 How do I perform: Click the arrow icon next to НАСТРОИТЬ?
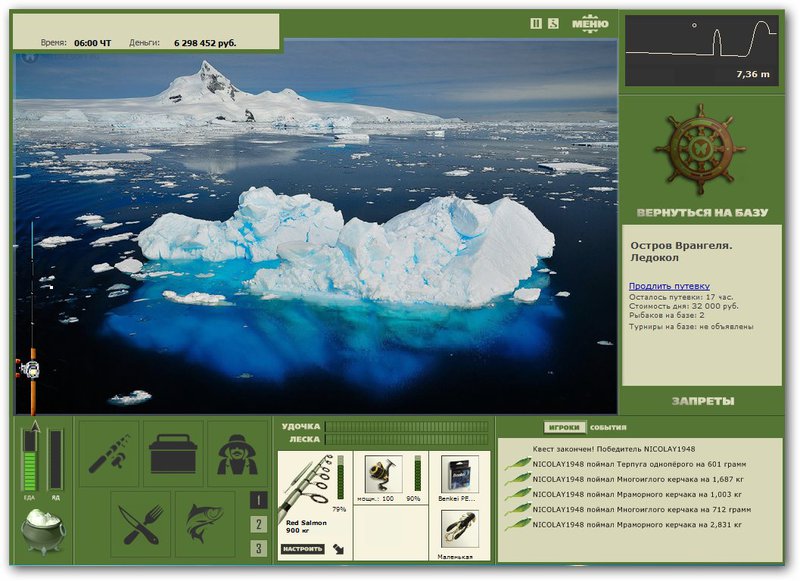(x=339, y=549)
